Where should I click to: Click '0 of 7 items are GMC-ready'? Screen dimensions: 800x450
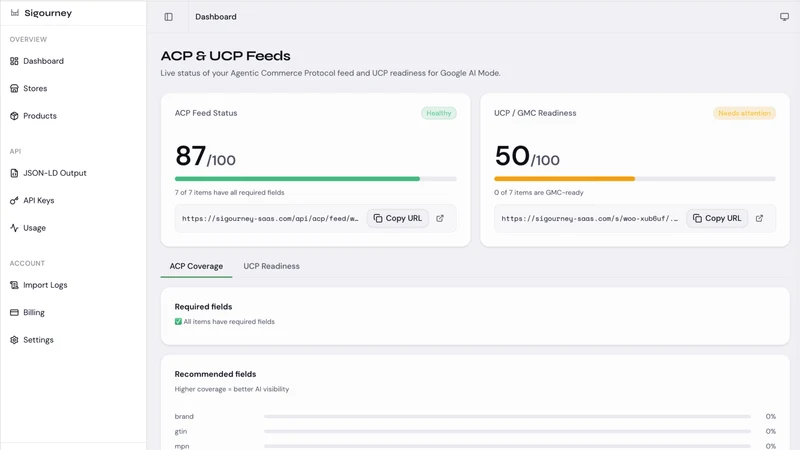pos(539,192)
